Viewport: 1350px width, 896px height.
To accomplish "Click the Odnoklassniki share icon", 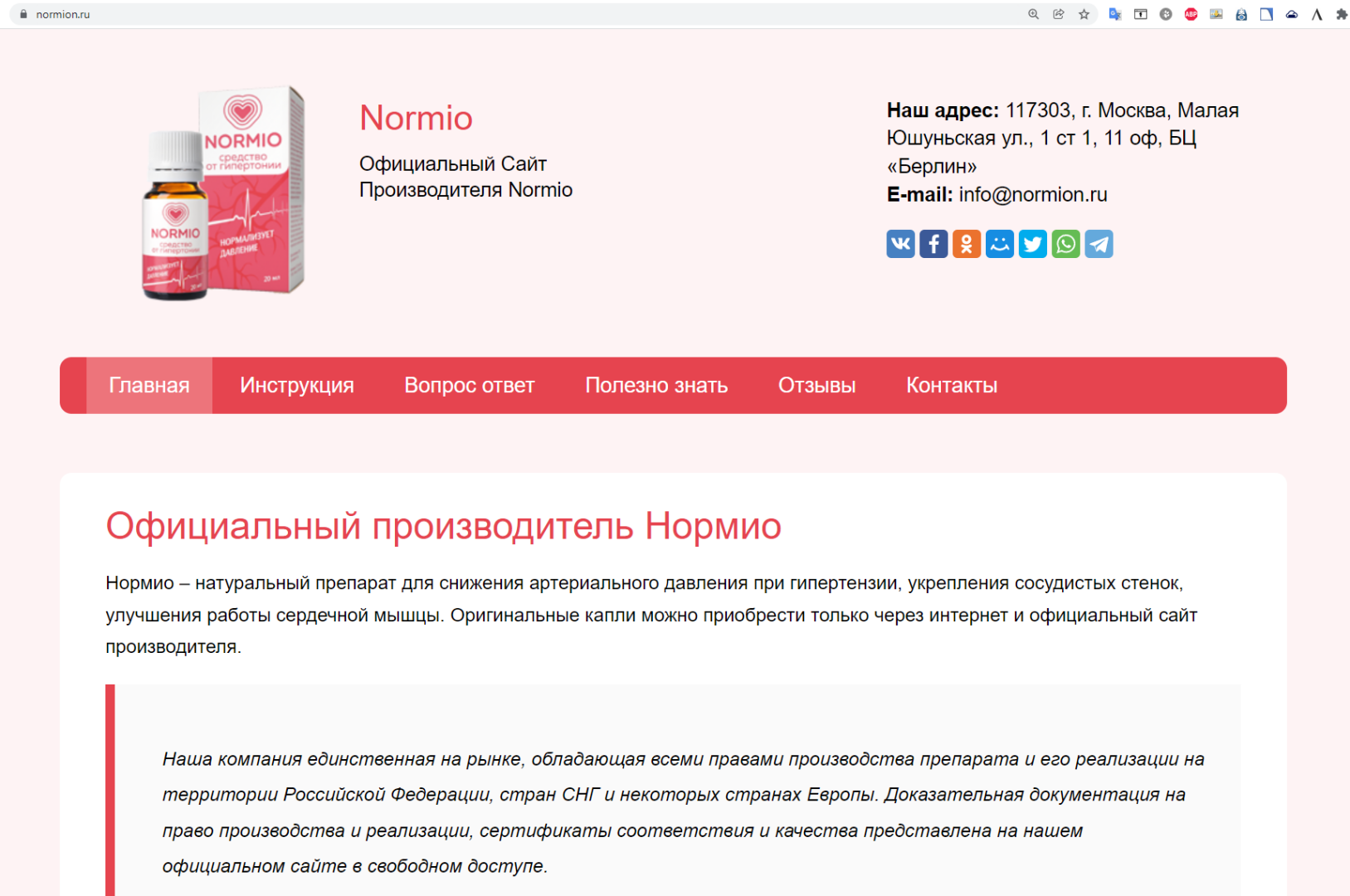I will pyautogui.click(x=967, y=244).
